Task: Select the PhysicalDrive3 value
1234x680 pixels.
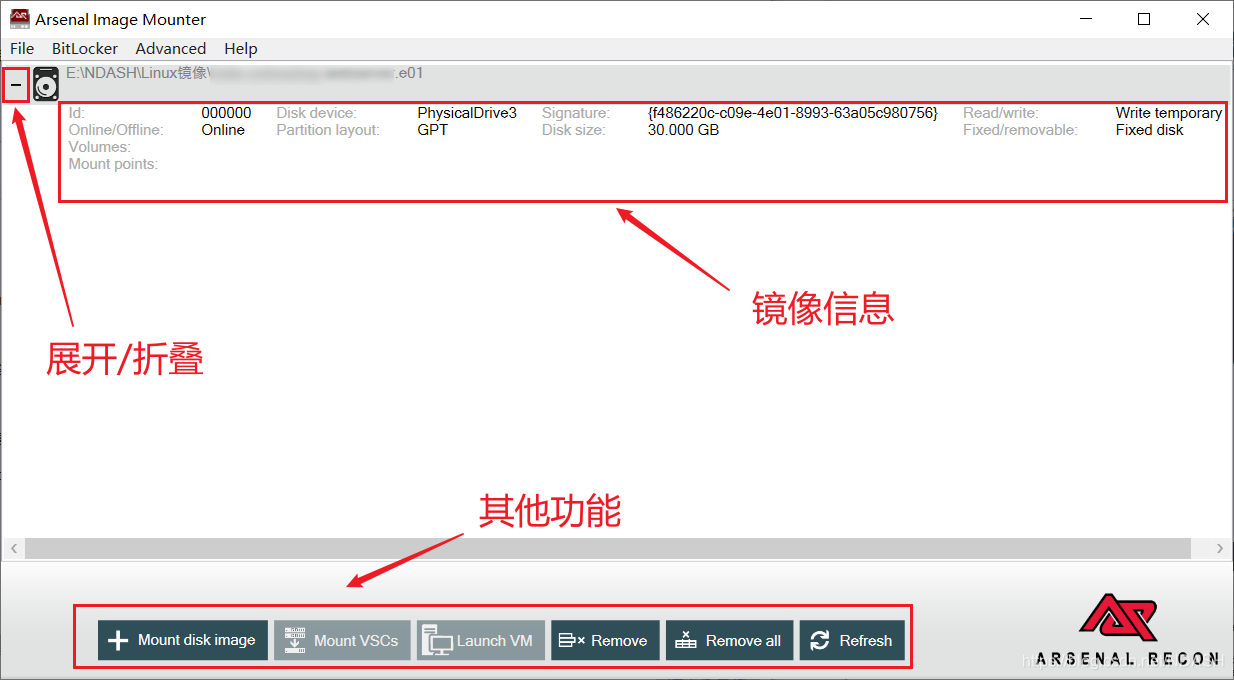Action: [467, 113]
